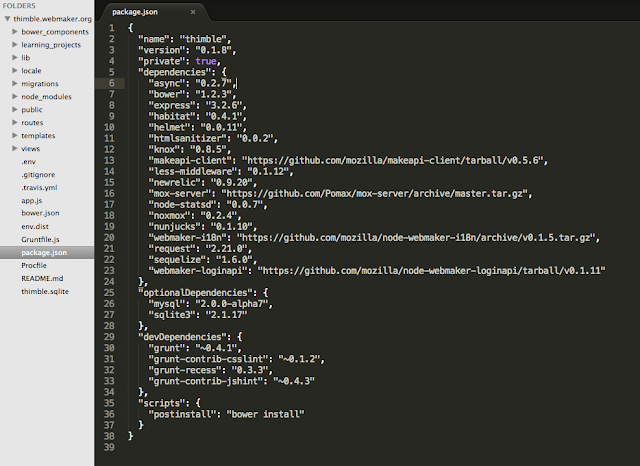Click the "nunjucks": "0.1.10" entry
Screen dimensions: 640x466
pyautogui.click(x=202, y=226)
